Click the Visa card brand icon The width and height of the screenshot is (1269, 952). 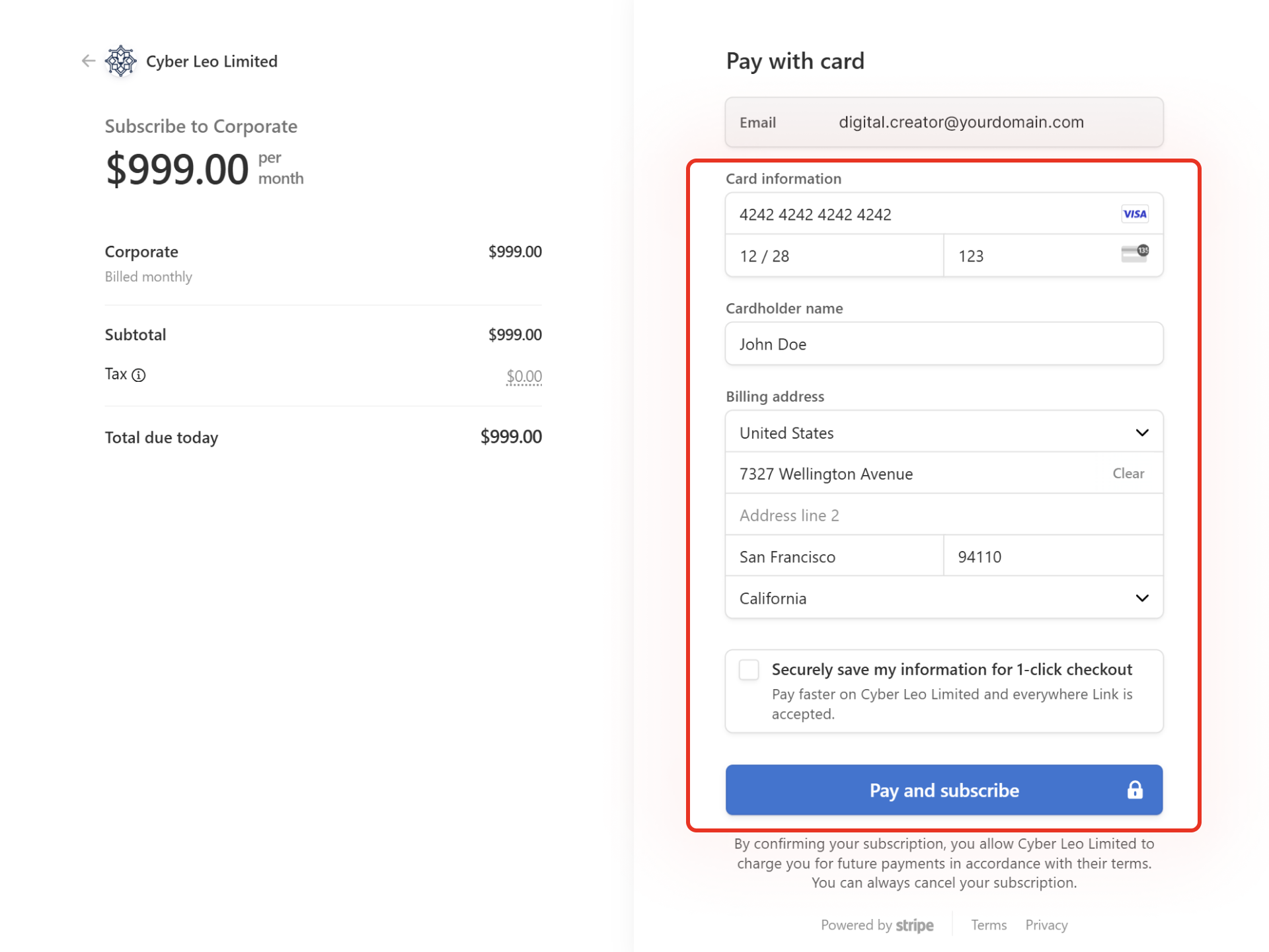click(x=1134, y=214)
